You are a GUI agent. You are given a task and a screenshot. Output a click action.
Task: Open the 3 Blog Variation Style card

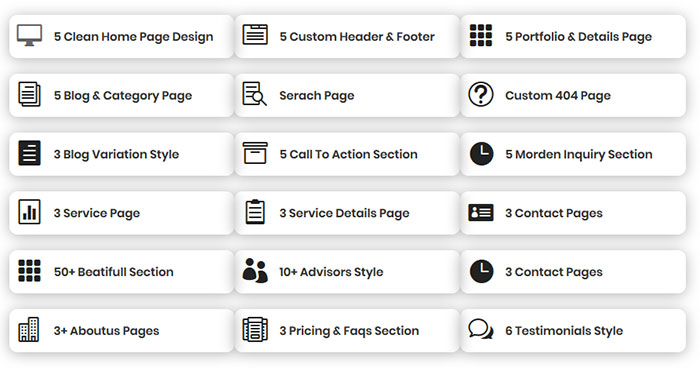coord(121,154)
